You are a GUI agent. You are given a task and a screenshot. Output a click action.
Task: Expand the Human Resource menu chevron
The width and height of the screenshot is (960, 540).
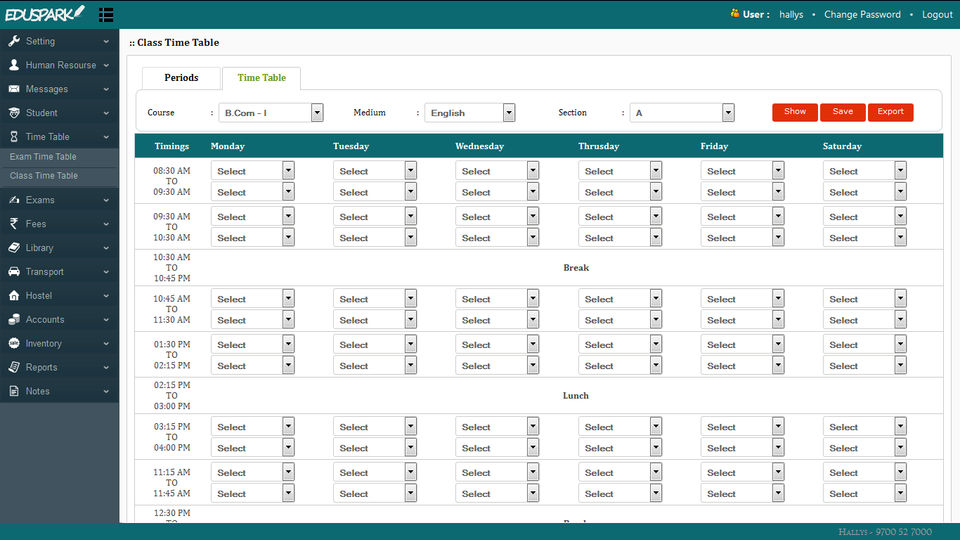point(106,66)
